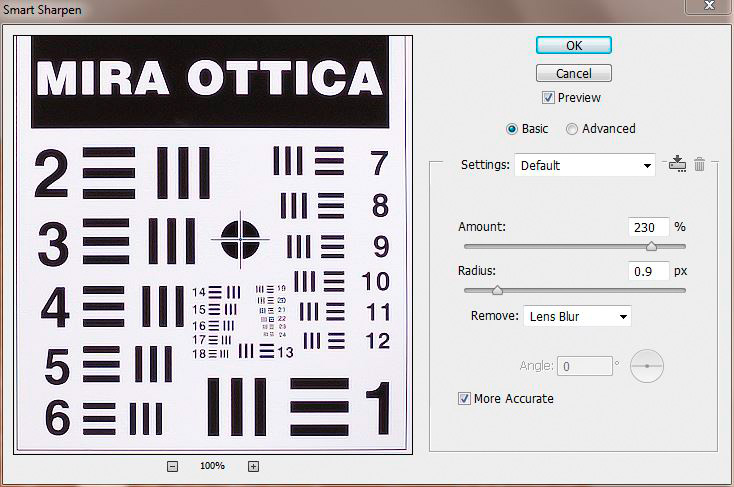Zoom in preview with the plus icon

pos(253,466)
